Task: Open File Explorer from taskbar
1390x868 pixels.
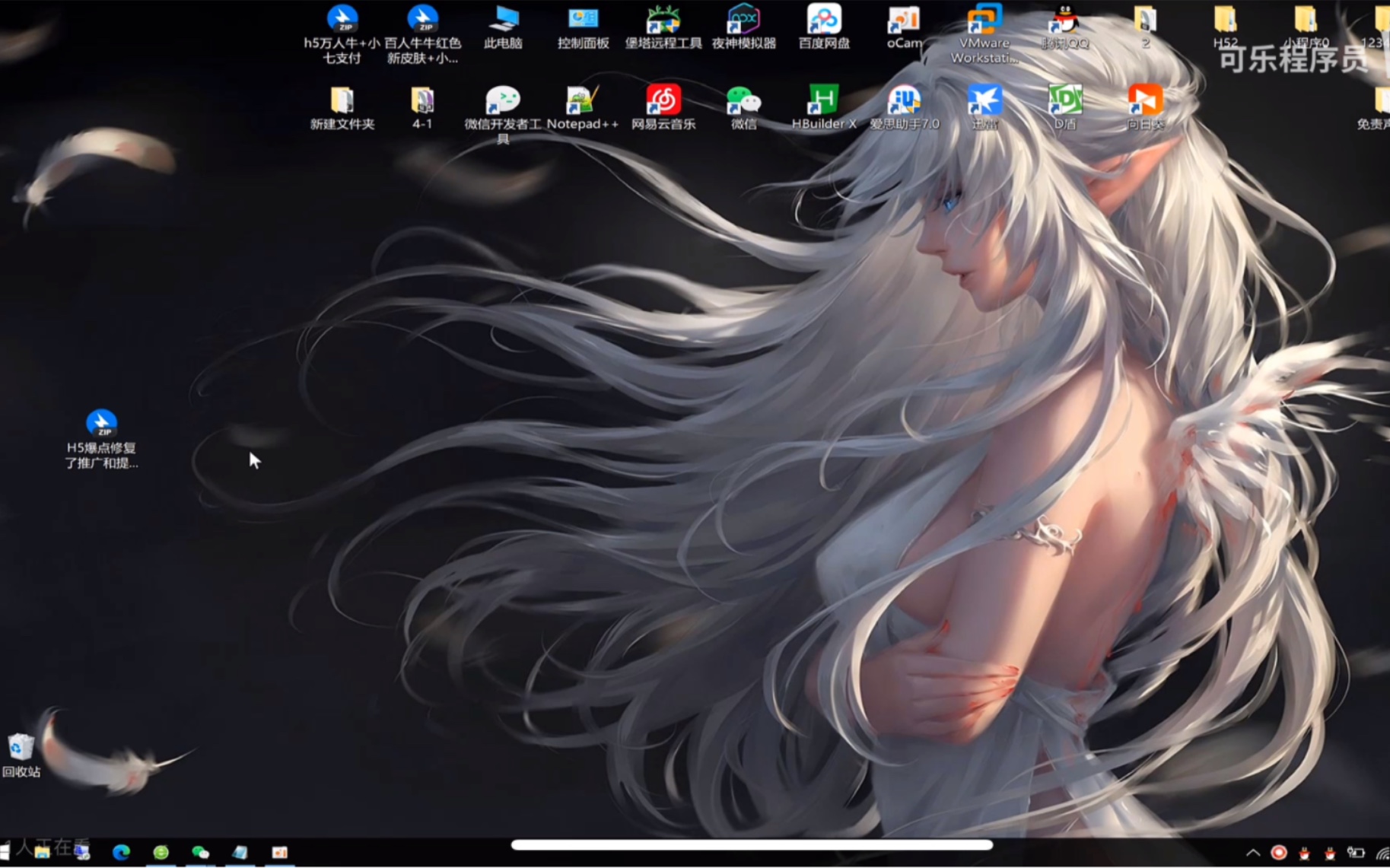Action: click(x=42, y=852)
